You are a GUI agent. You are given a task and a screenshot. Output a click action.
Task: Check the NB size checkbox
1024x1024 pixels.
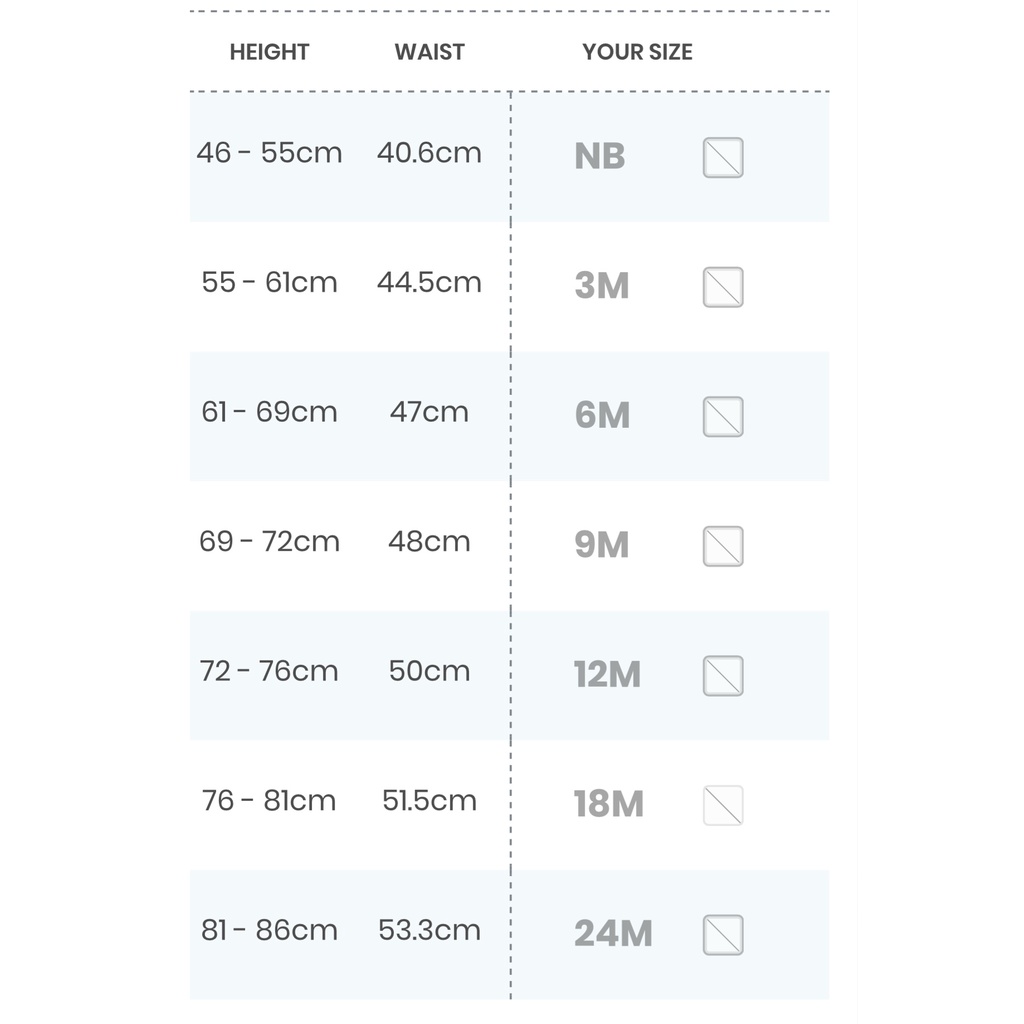point(723,158)
